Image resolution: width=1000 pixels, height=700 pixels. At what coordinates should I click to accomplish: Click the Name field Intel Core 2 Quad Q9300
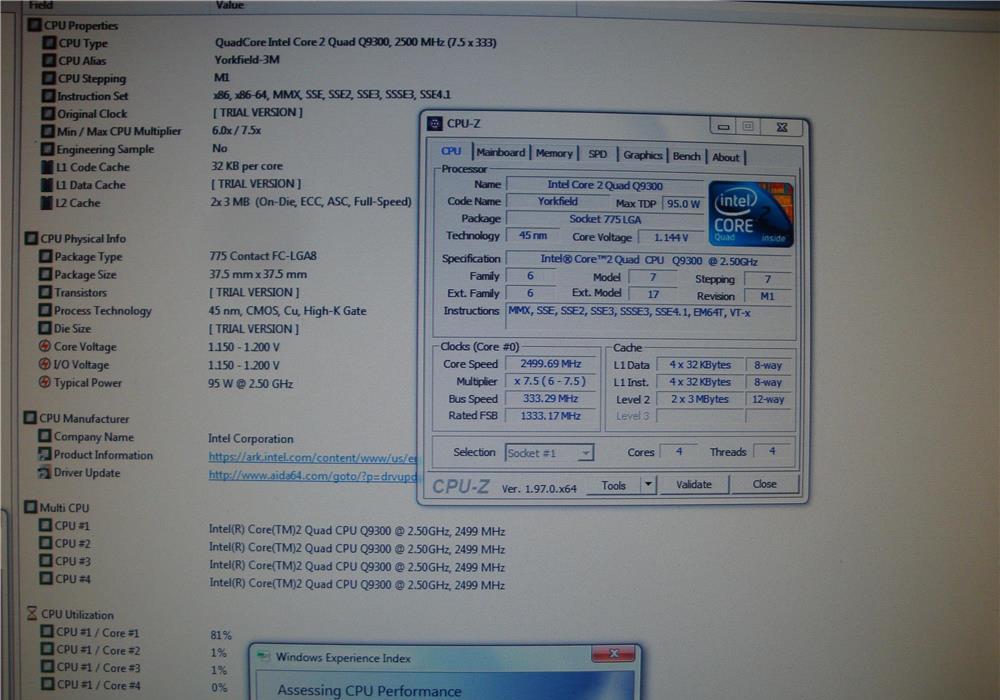coord(605,186)
